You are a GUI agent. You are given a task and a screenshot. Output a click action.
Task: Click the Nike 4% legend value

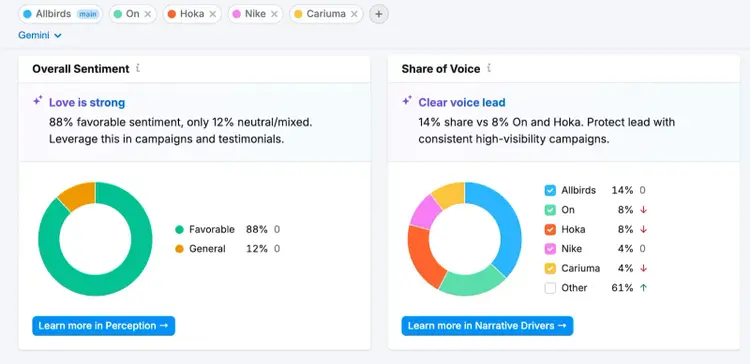(x=625, y=249)
